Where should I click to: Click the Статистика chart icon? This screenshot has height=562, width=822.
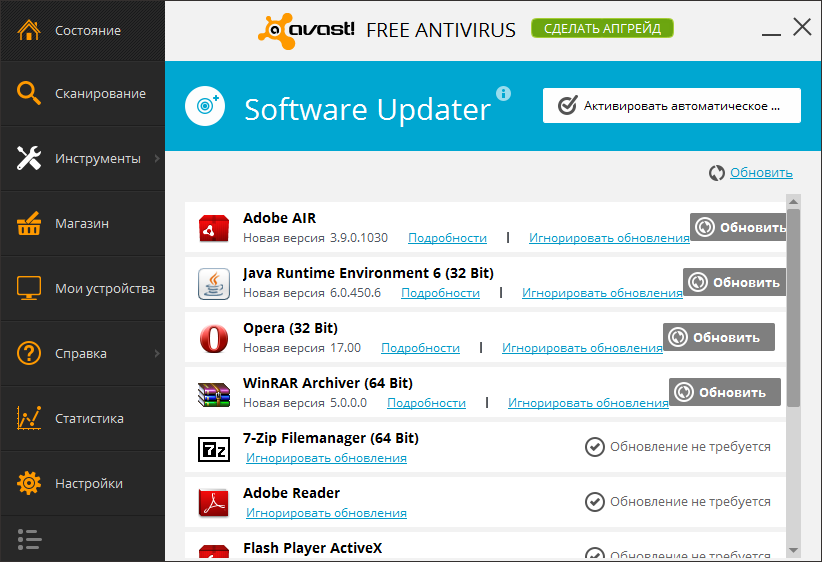tap(28, 418)
